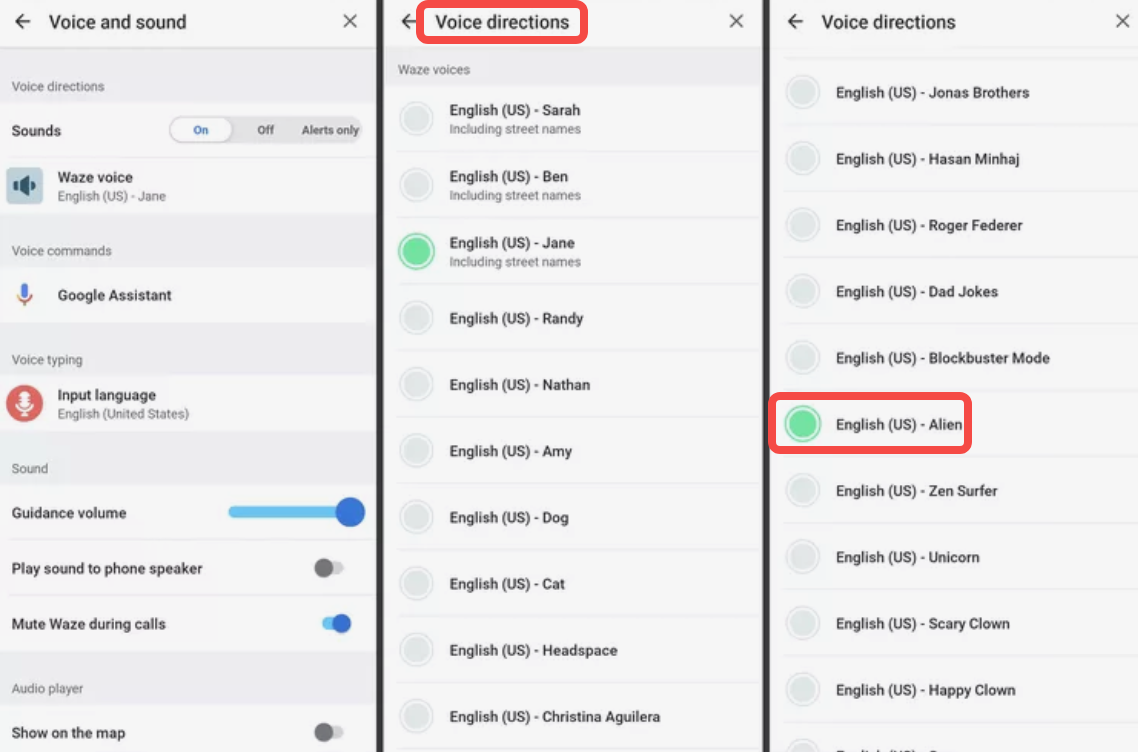
Task: Switch Sounds setting to Off
Action: (x=265, y=130)
